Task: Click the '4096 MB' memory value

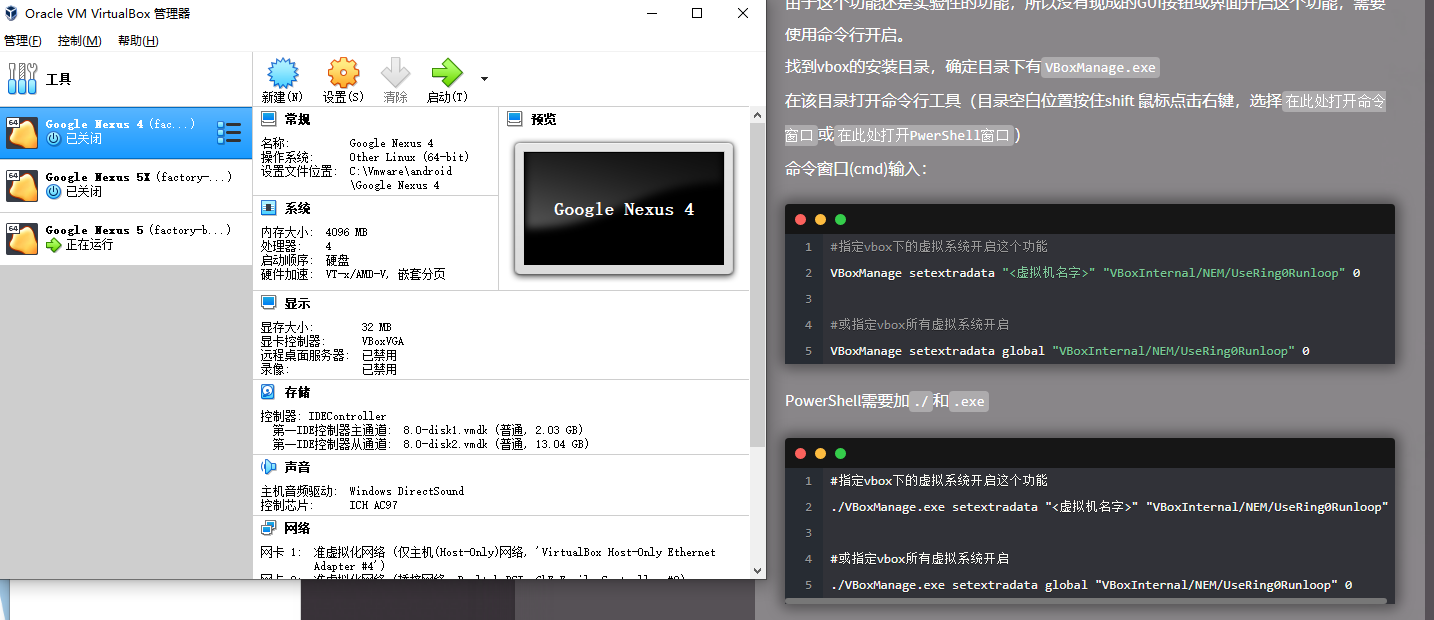Action: (x=346, y=232)
